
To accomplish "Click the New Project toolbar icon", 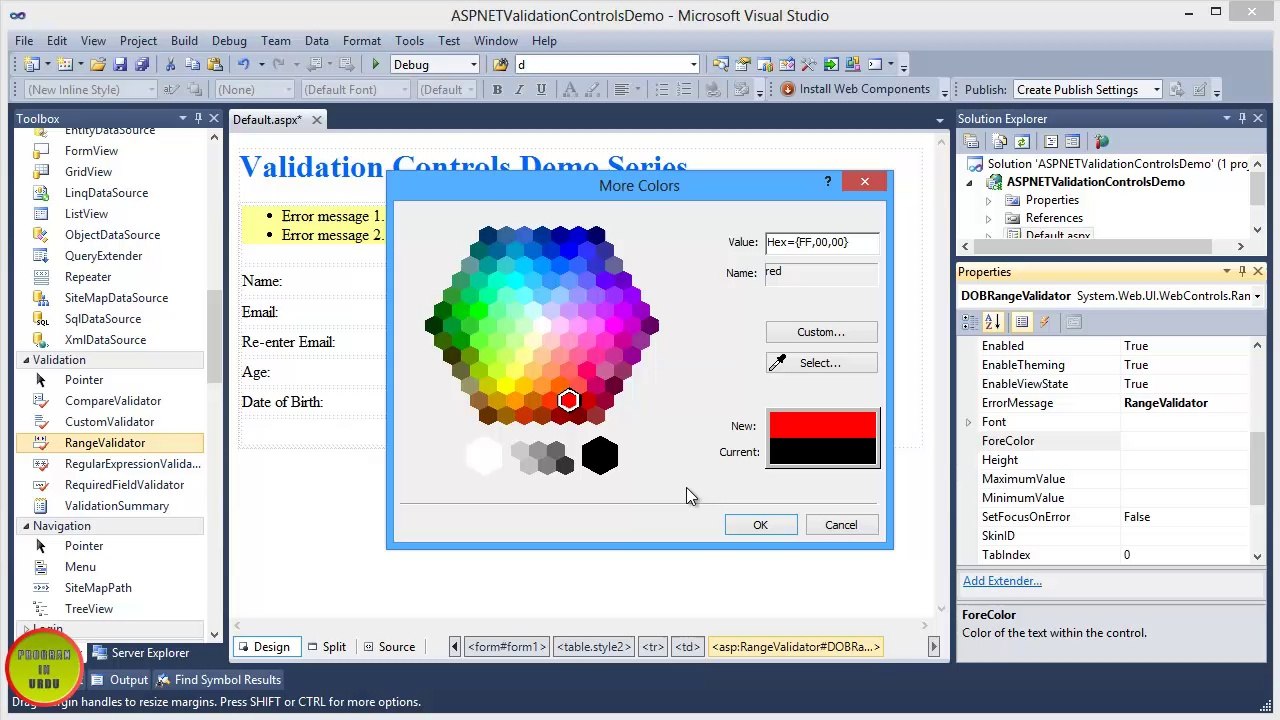I will tap(32, 65).
